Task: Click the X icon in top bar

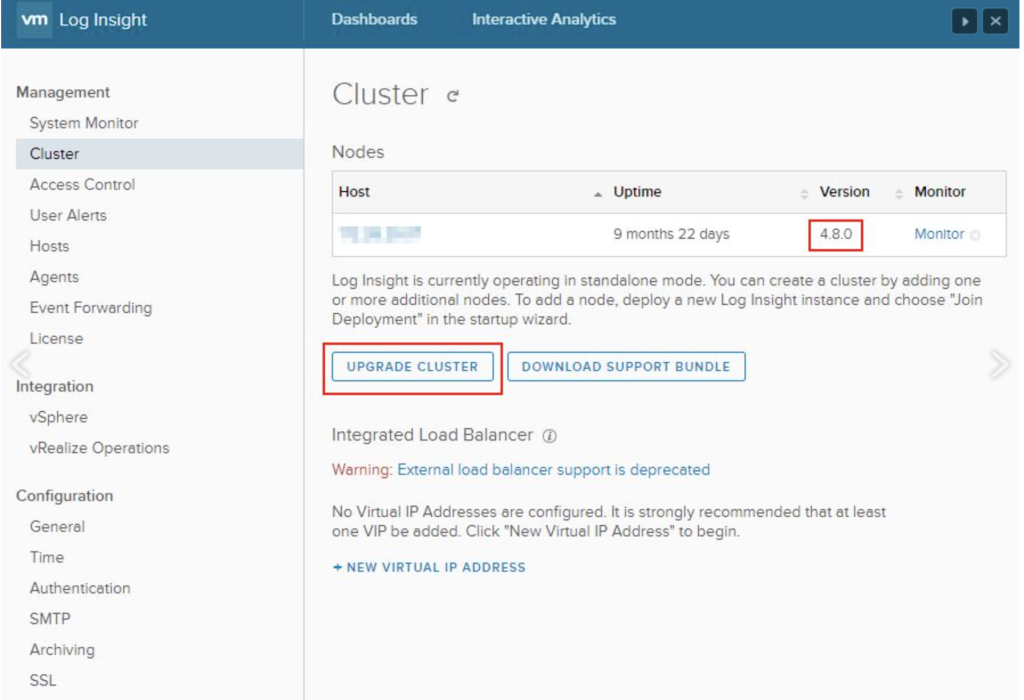Action: [994, 21]
